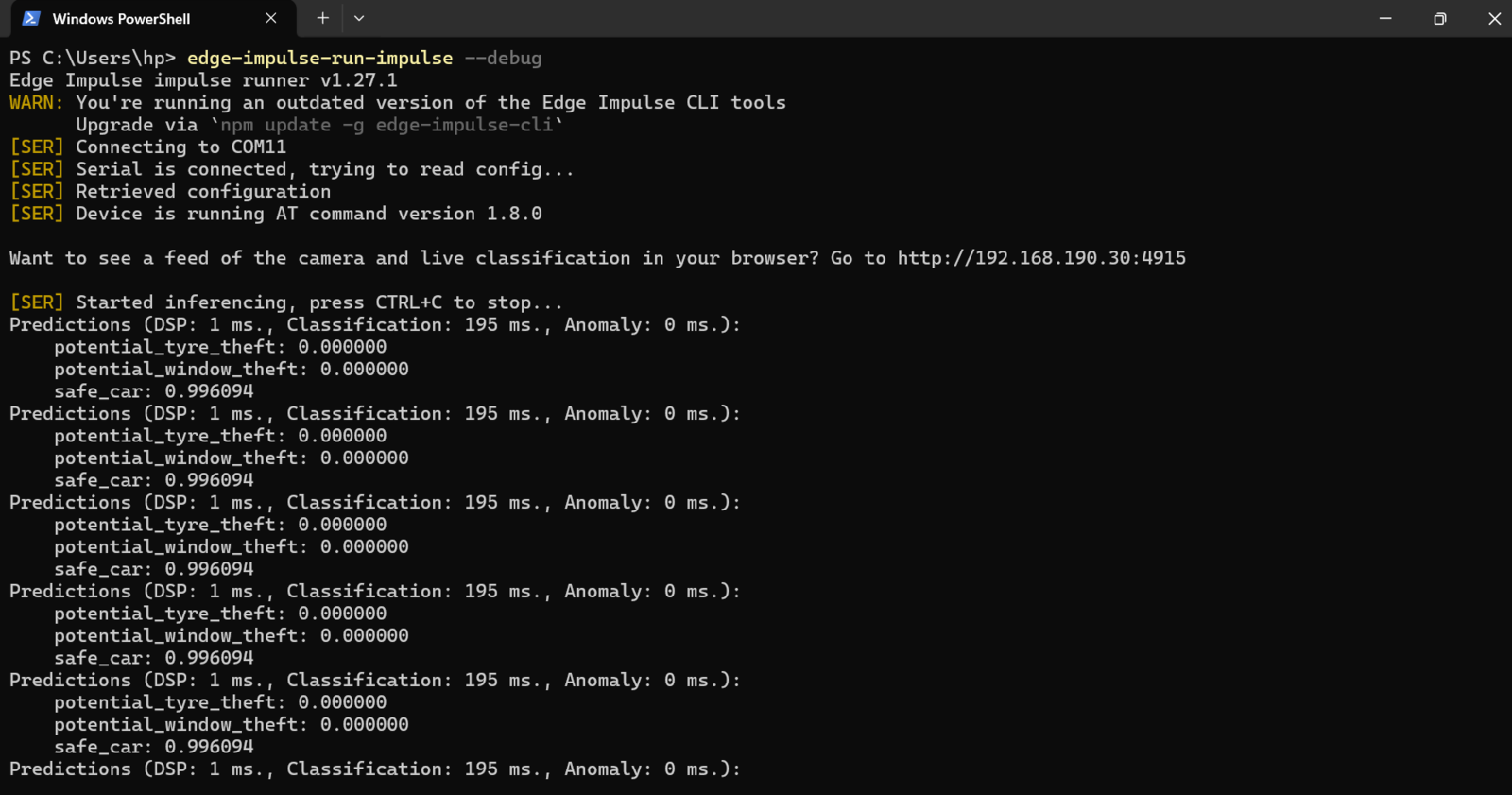Open a new terminal tab
1512x795 pixels.
[x=322, y=18]
